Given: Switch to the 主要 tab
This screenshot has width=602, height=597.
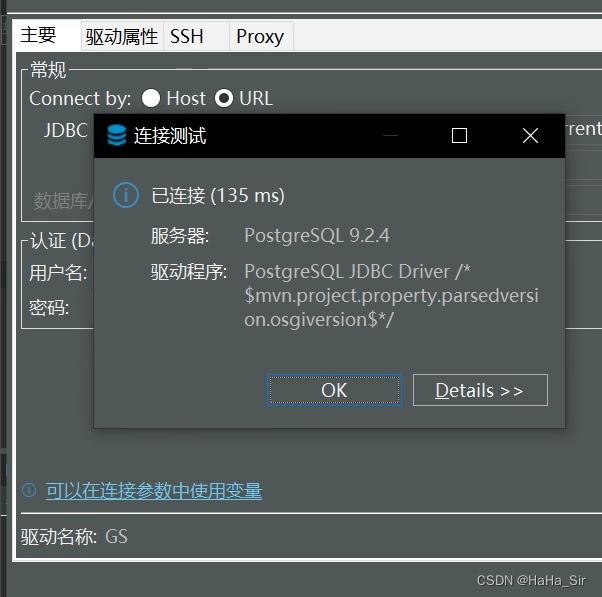Looking at the screenshot, I should tap(46, 35).
